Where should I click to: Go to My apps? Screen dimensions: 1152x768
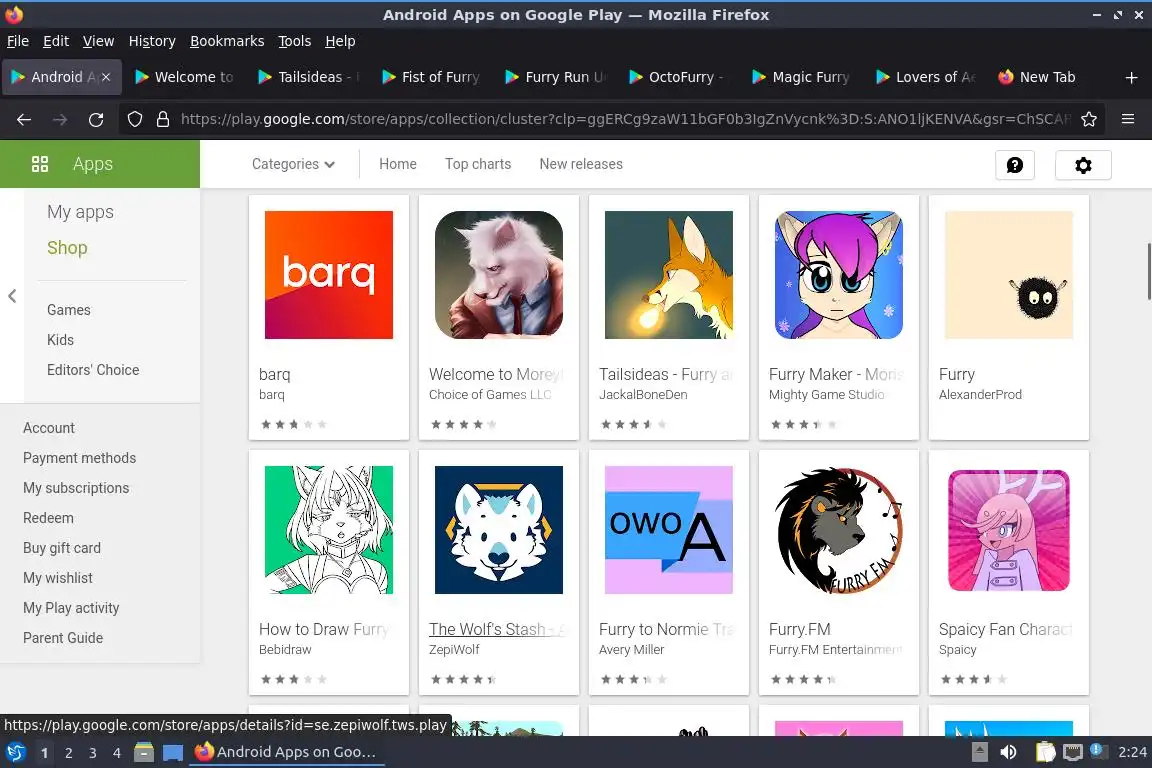click(80, 212)
